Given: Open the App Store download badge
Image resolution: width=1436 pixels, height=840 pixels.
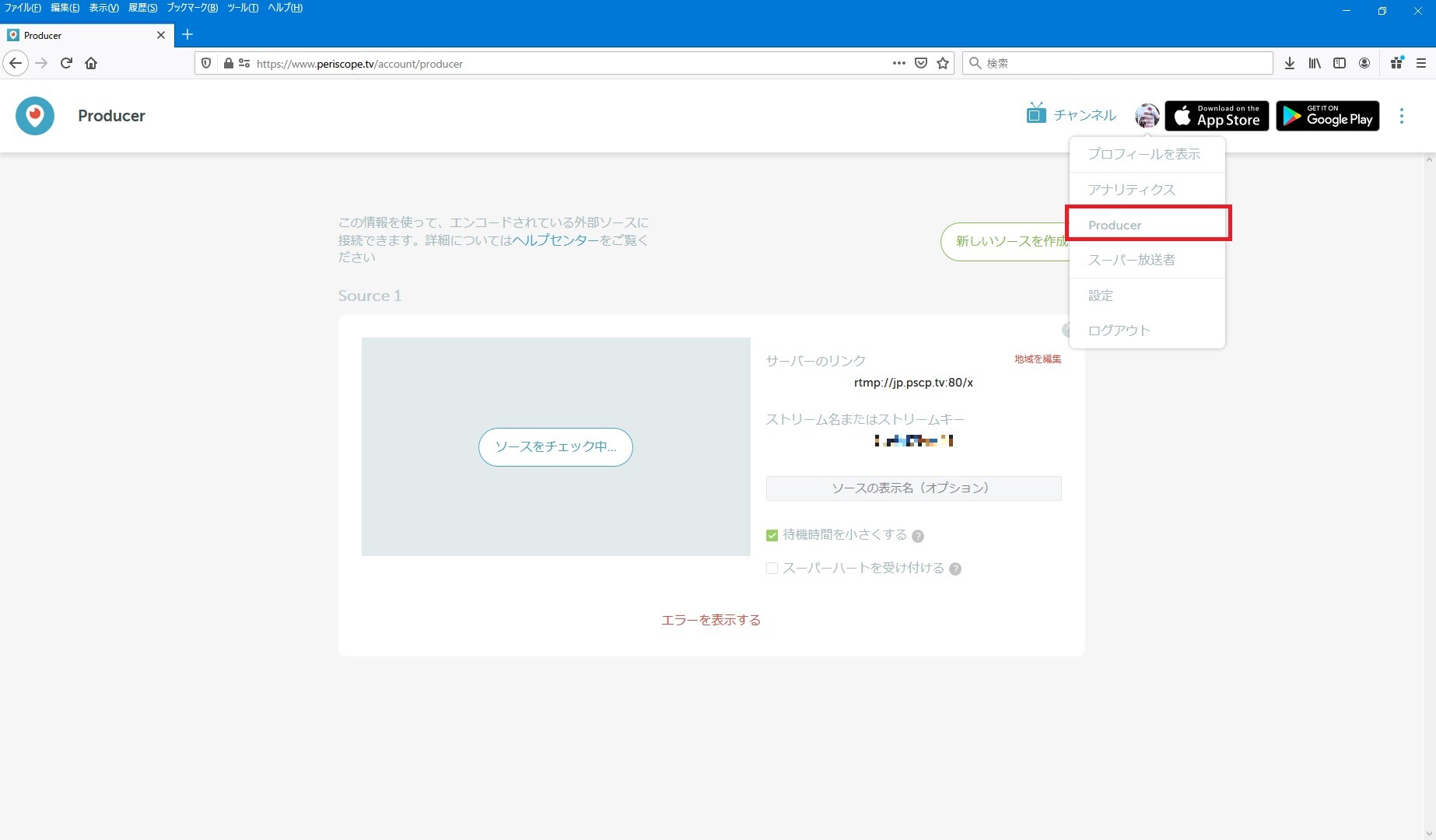Looking at the screenshot, I should 1217,116.
